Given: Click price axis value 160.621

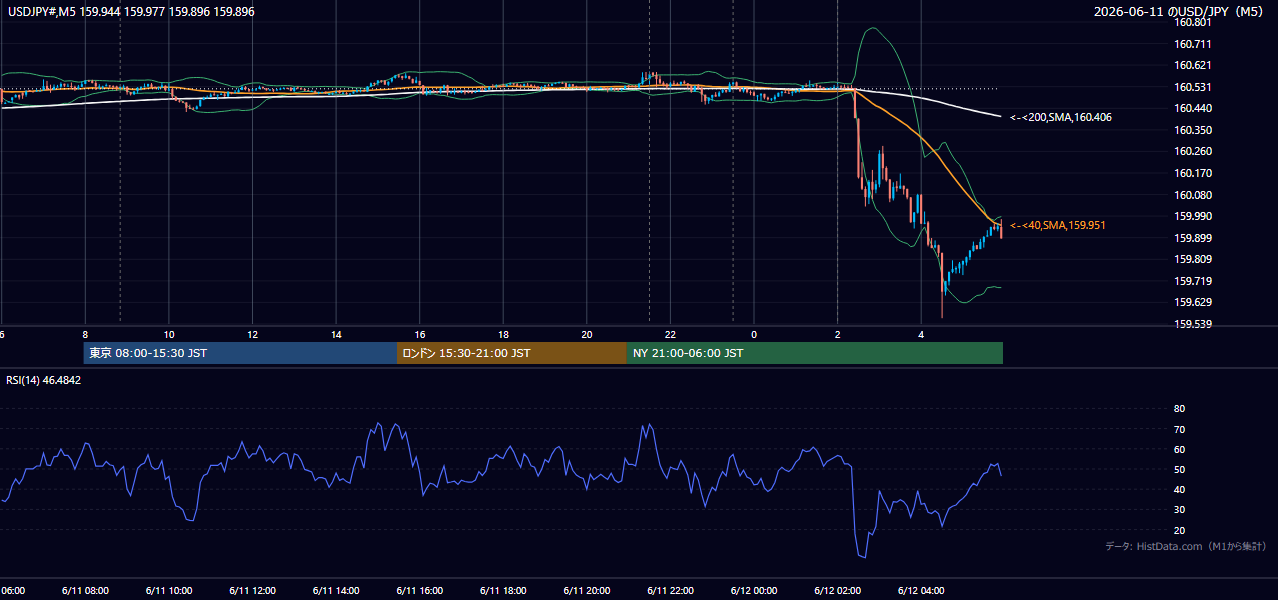Looking at the screenshot, I should pyautogui.click(x=1193, y=66).
